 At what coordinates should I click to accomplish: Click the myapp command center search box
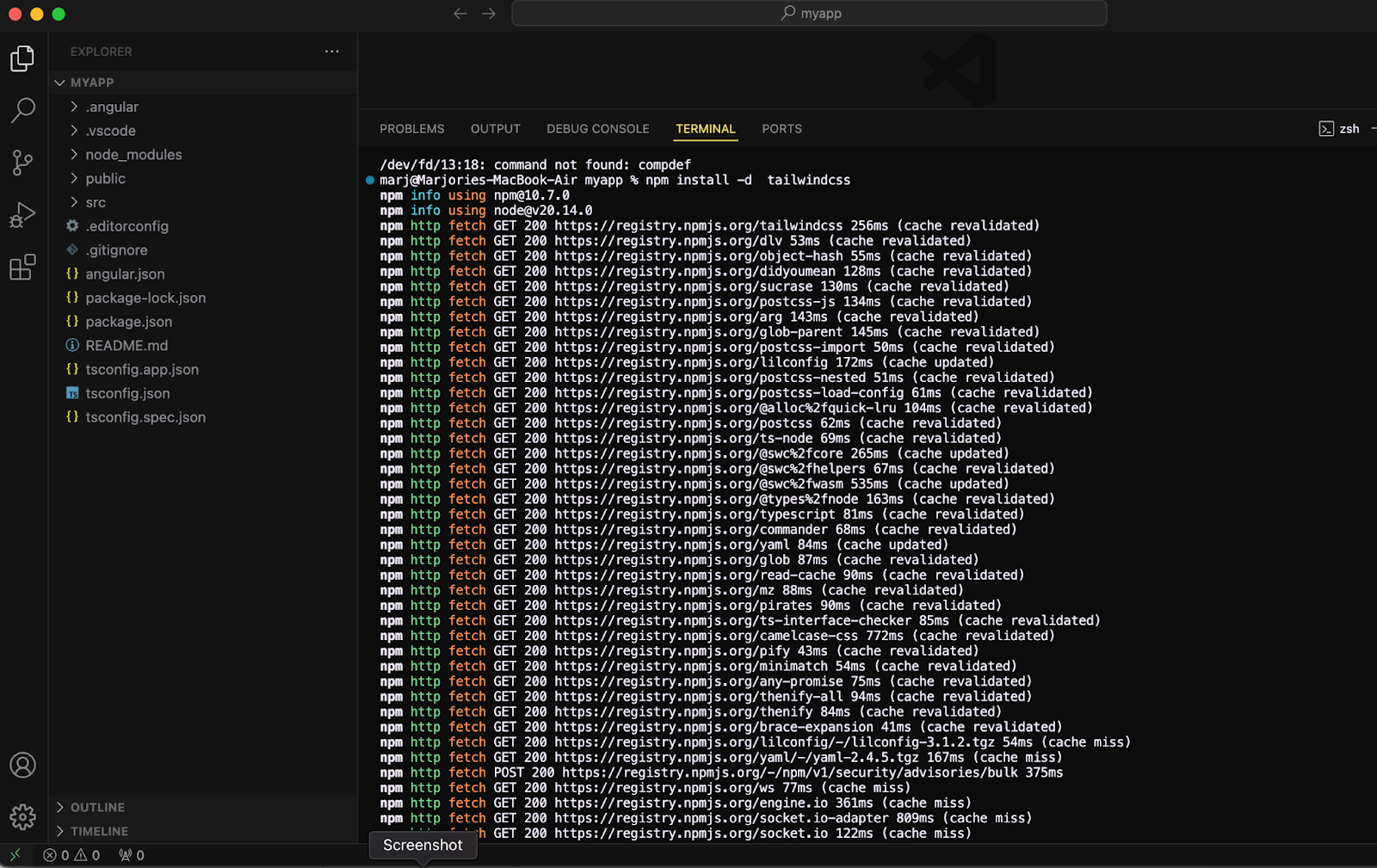click(809, 14)
